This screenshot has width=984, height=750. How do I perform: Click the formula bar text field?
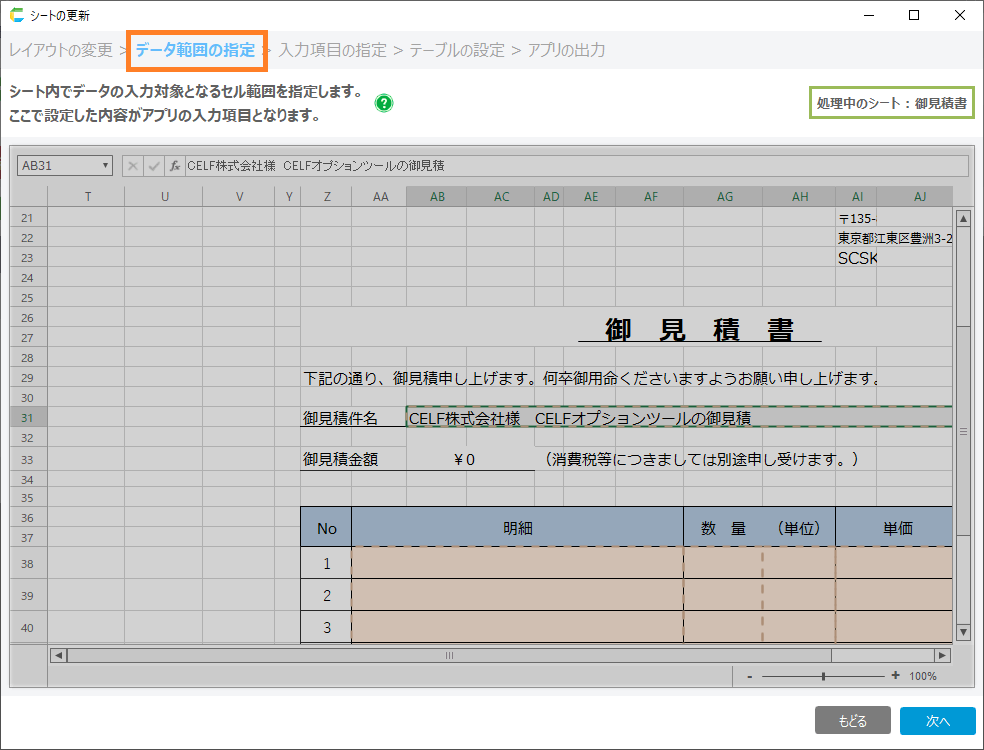tap(575, 166)
